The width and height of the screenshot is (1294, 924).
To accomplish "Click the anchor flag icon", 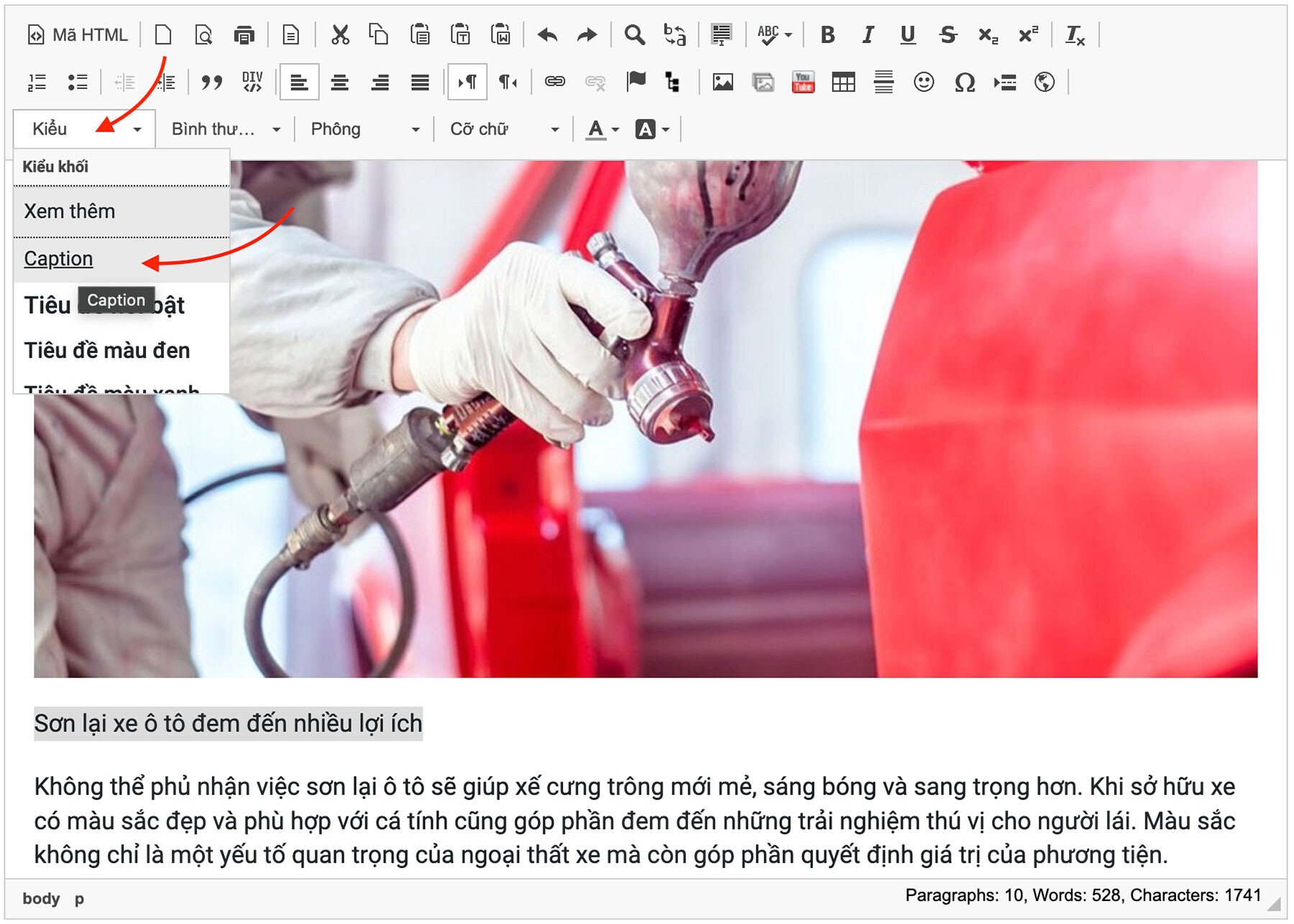I will (635, 82).
